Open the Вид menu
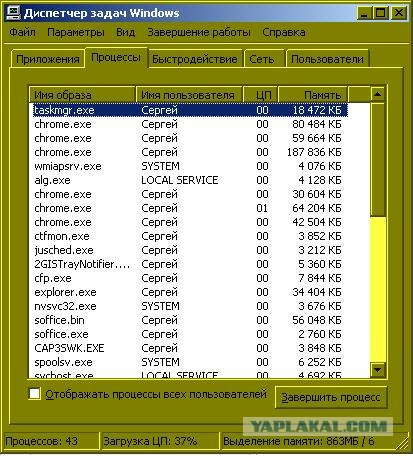Image resolution: width=413 pixels, height=456 pixels. pyautogui.click(x=126, y=32)
